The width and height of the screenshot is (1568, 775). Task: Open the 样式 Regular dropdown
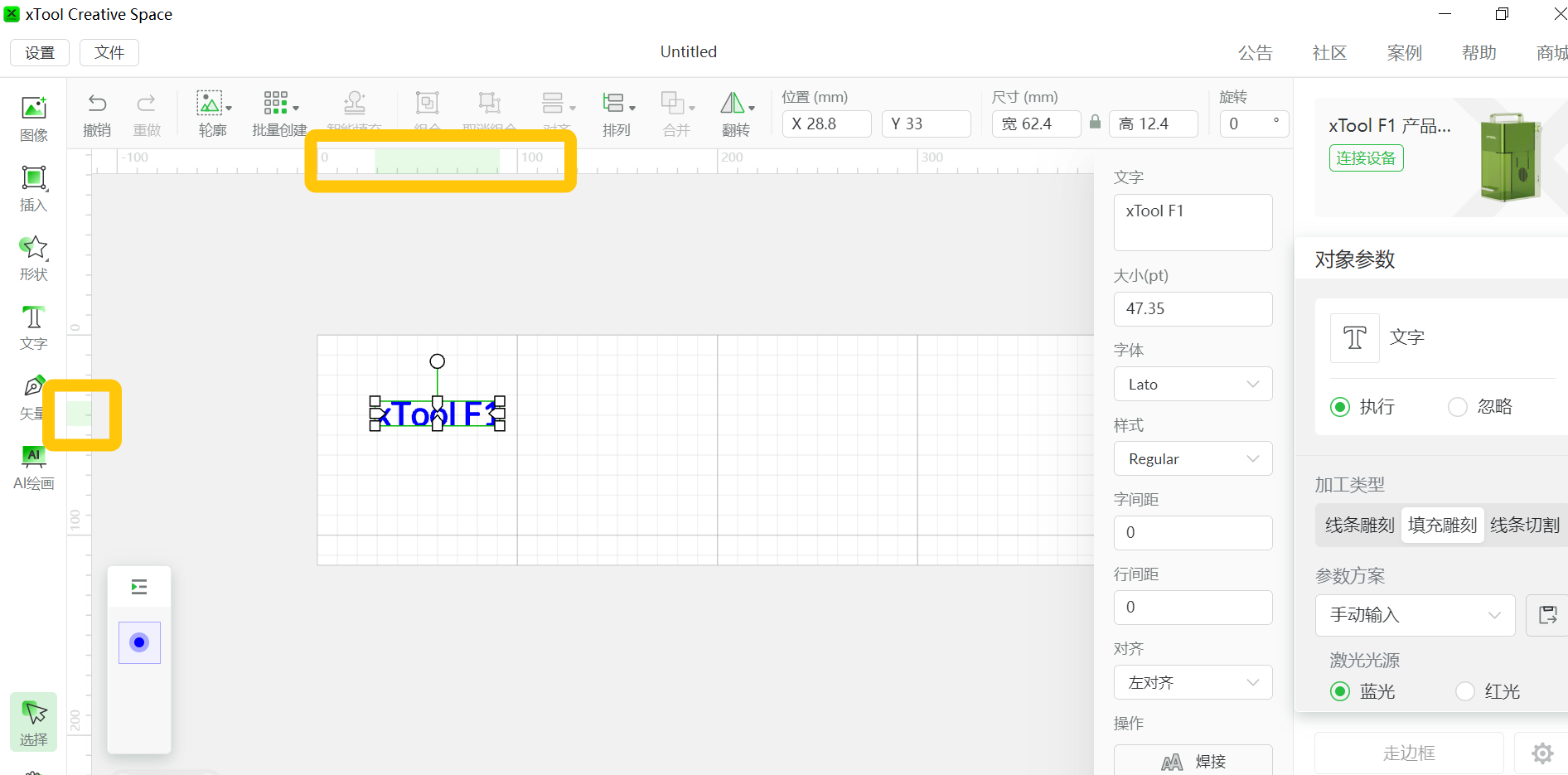pyautogui.click(x=1193, y=458)
